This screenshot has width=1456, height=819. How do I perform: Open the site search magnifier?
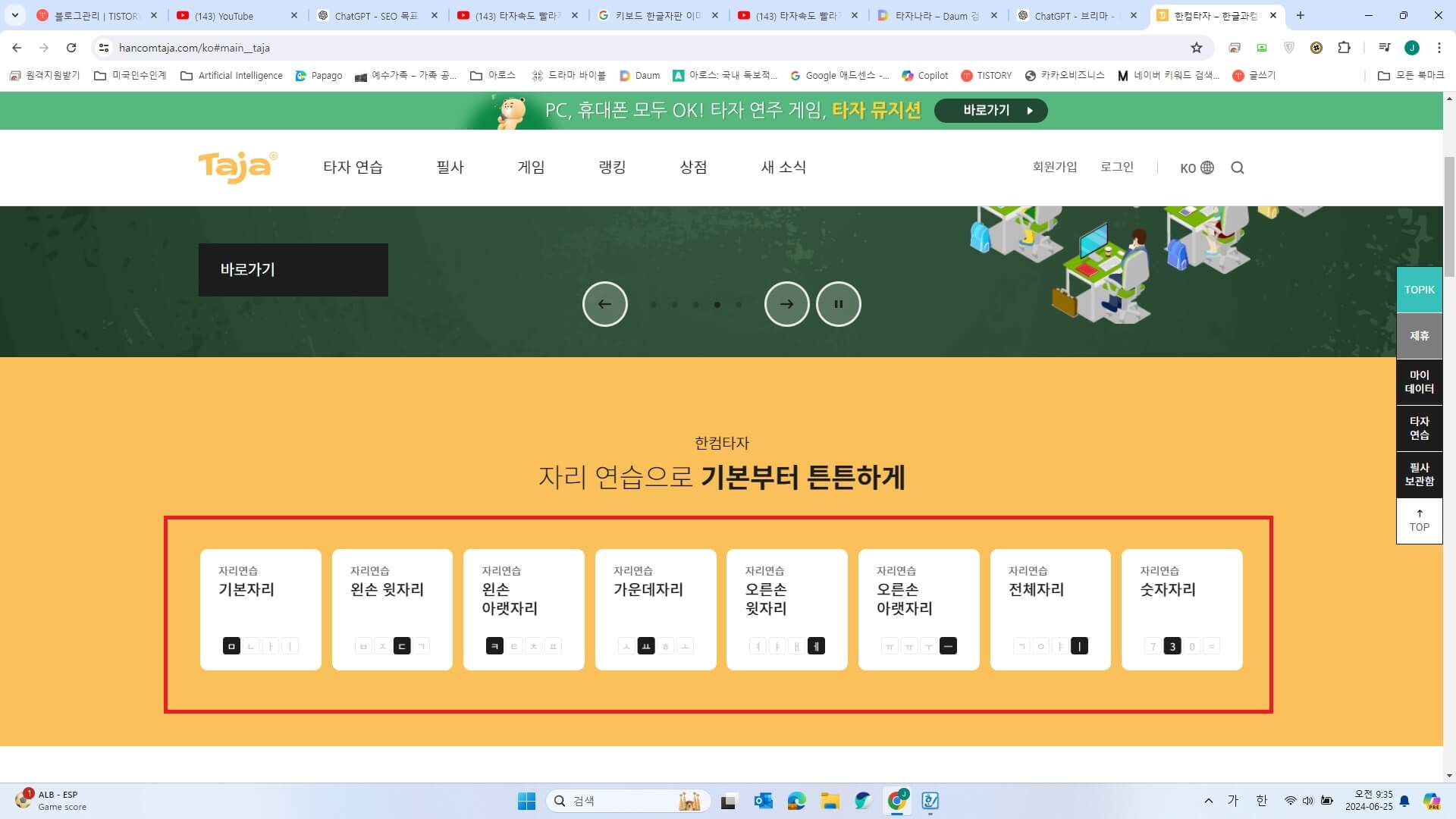tap(1238, 168)
